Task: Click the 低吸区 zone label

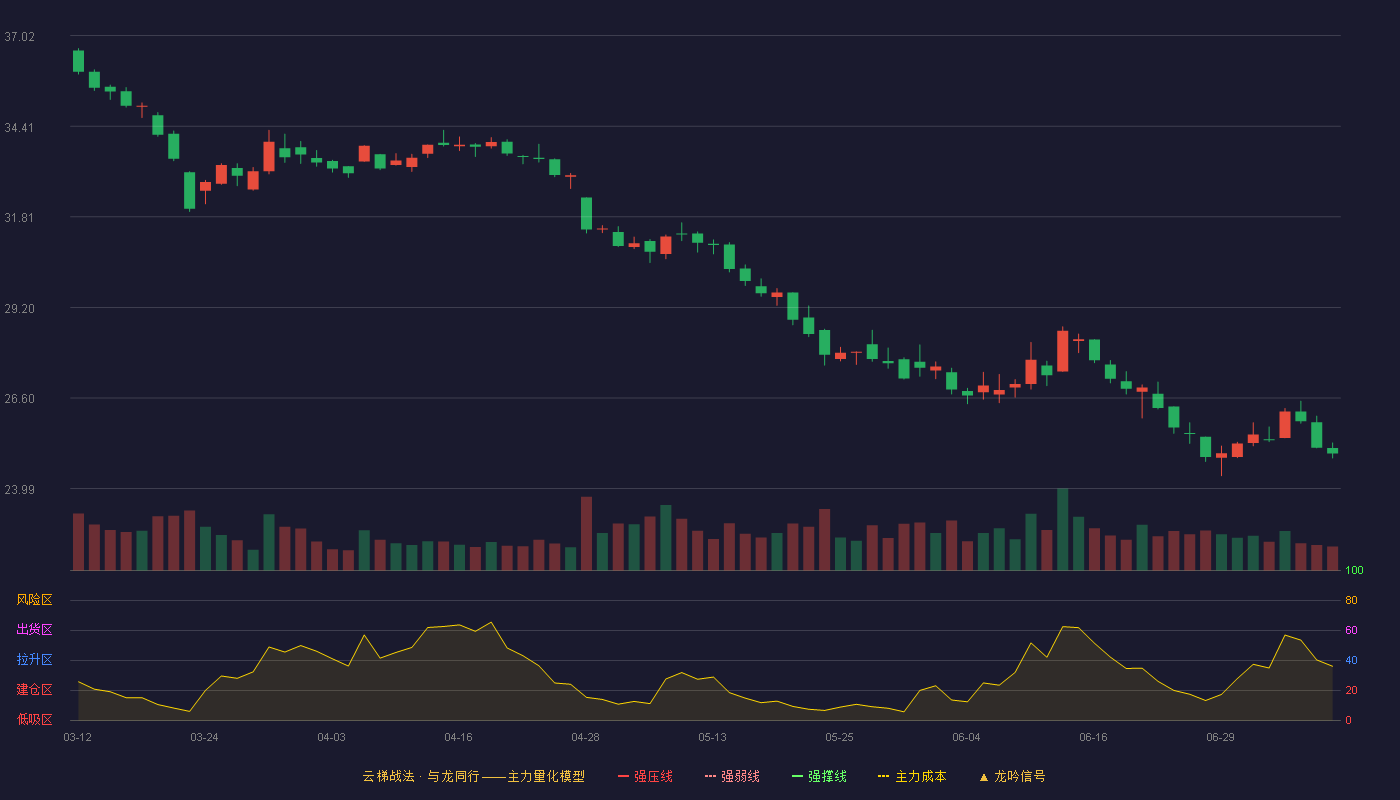Action: pyautogui.click(x=34, y=719)
